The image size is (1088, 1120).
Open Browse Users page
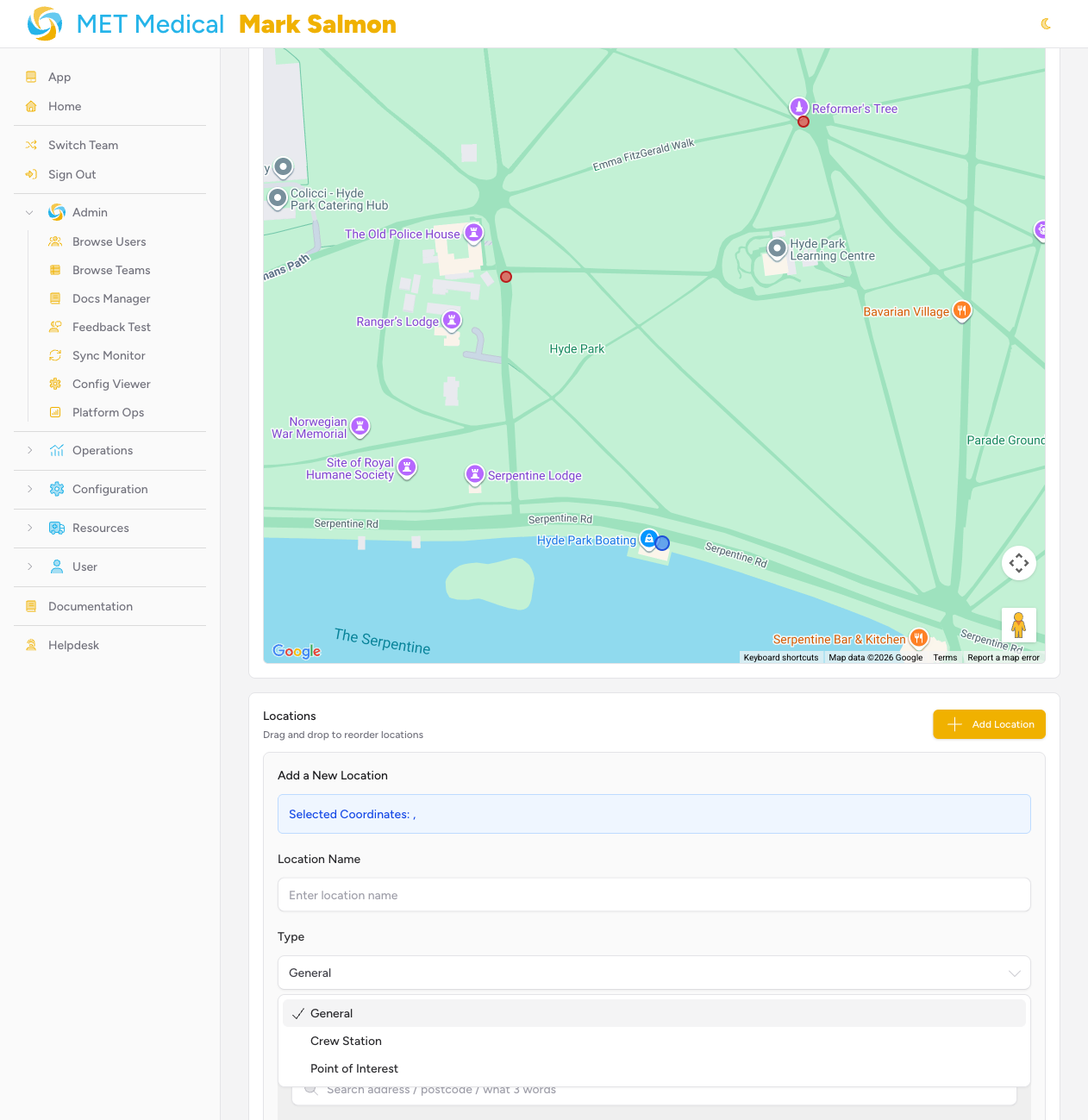click(109, 241)
